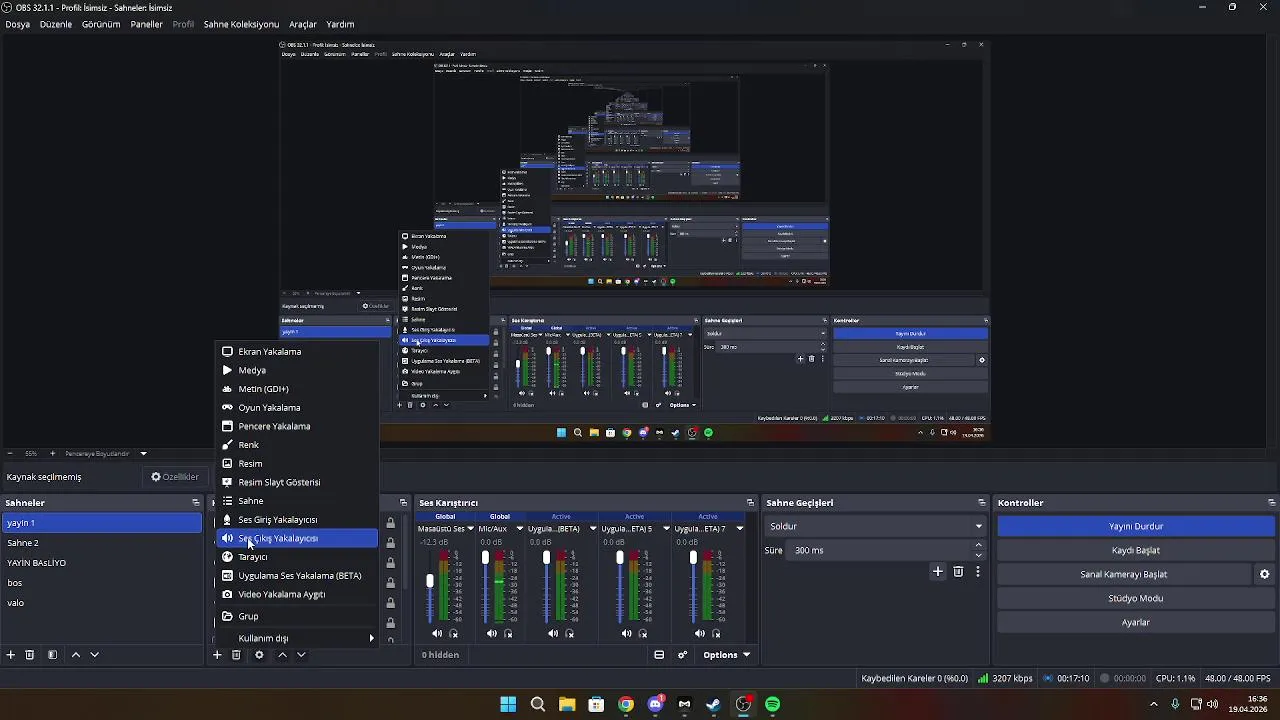Float the Ses Karıştırıcı panel dock icon
This screenshot has width=1280, height=720.
pyautogui.click(x=750, y=503)
